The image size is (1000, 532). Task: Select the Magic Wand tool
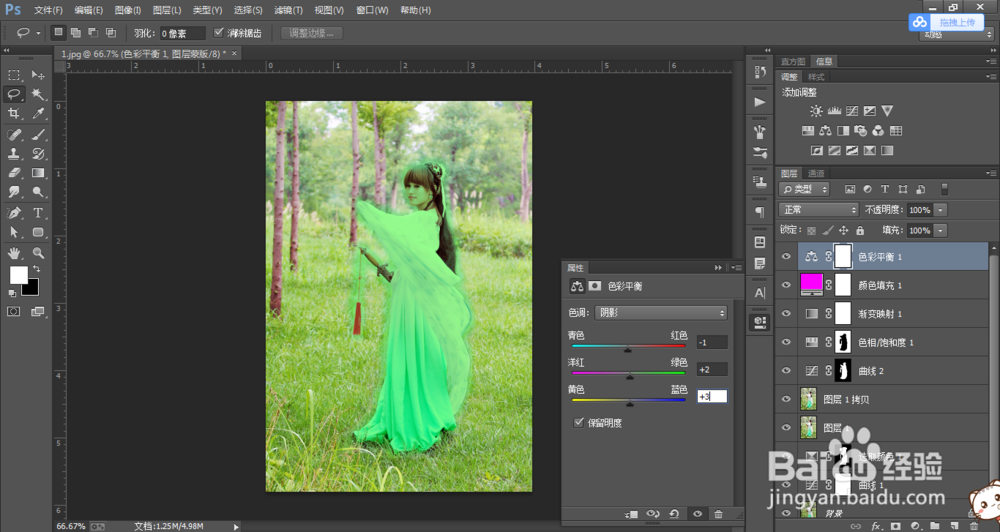coord(38,94)
